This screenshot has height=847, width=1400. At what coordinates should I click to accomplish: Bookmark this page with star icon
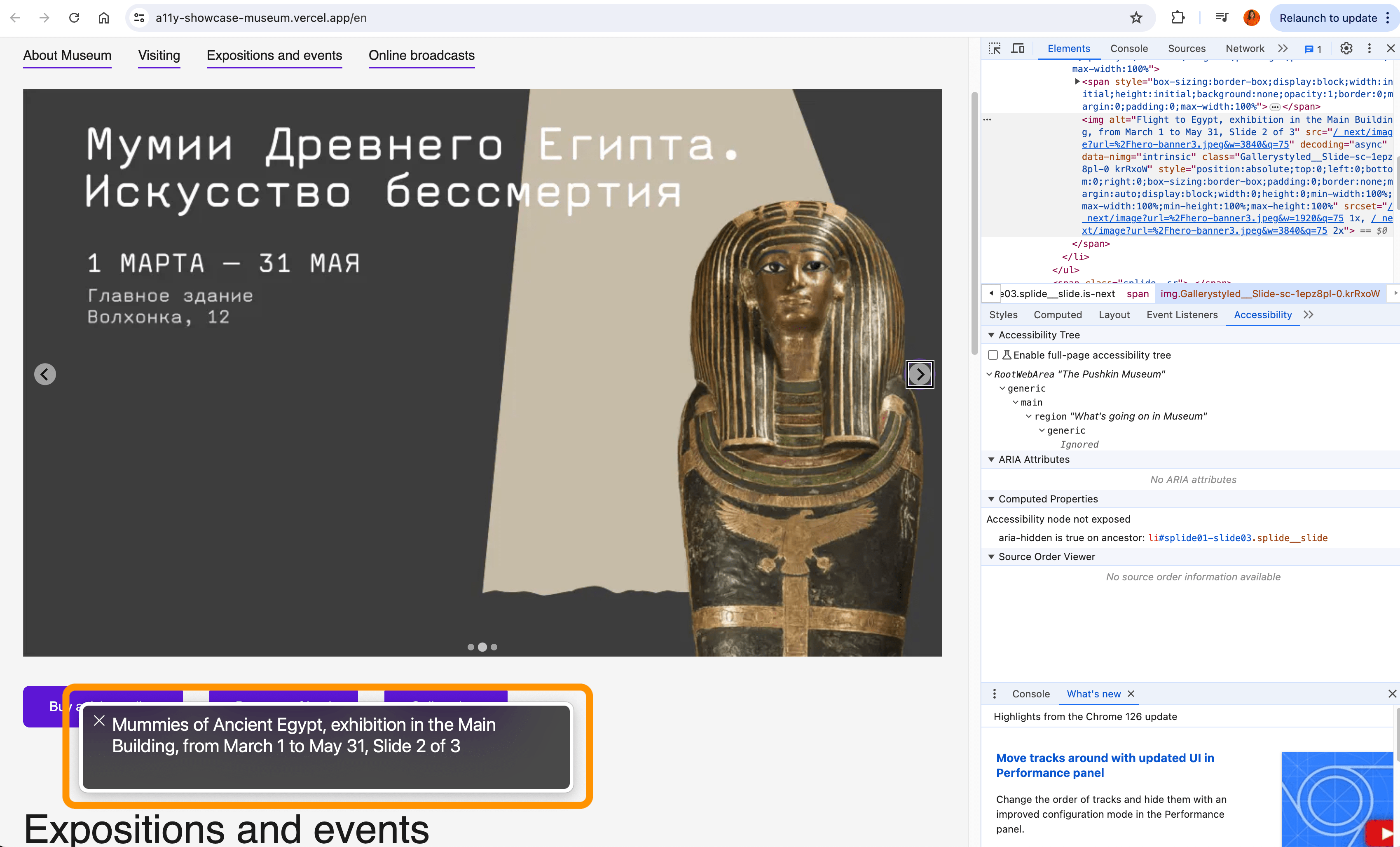1136,18
